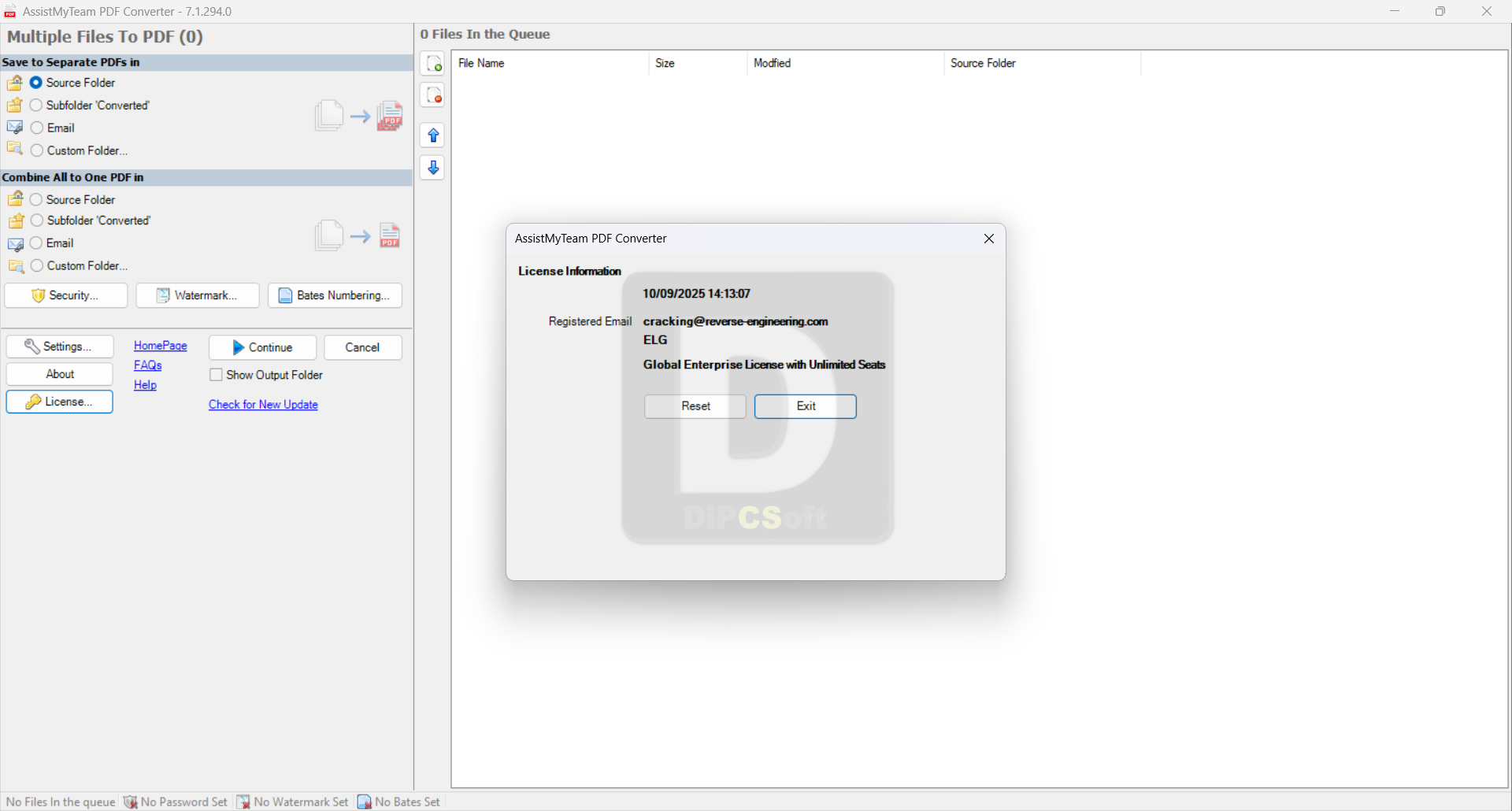
Task: Click folder icon beside Combine Subfolder 'Converted'
Action: click(x=15, y=220)
